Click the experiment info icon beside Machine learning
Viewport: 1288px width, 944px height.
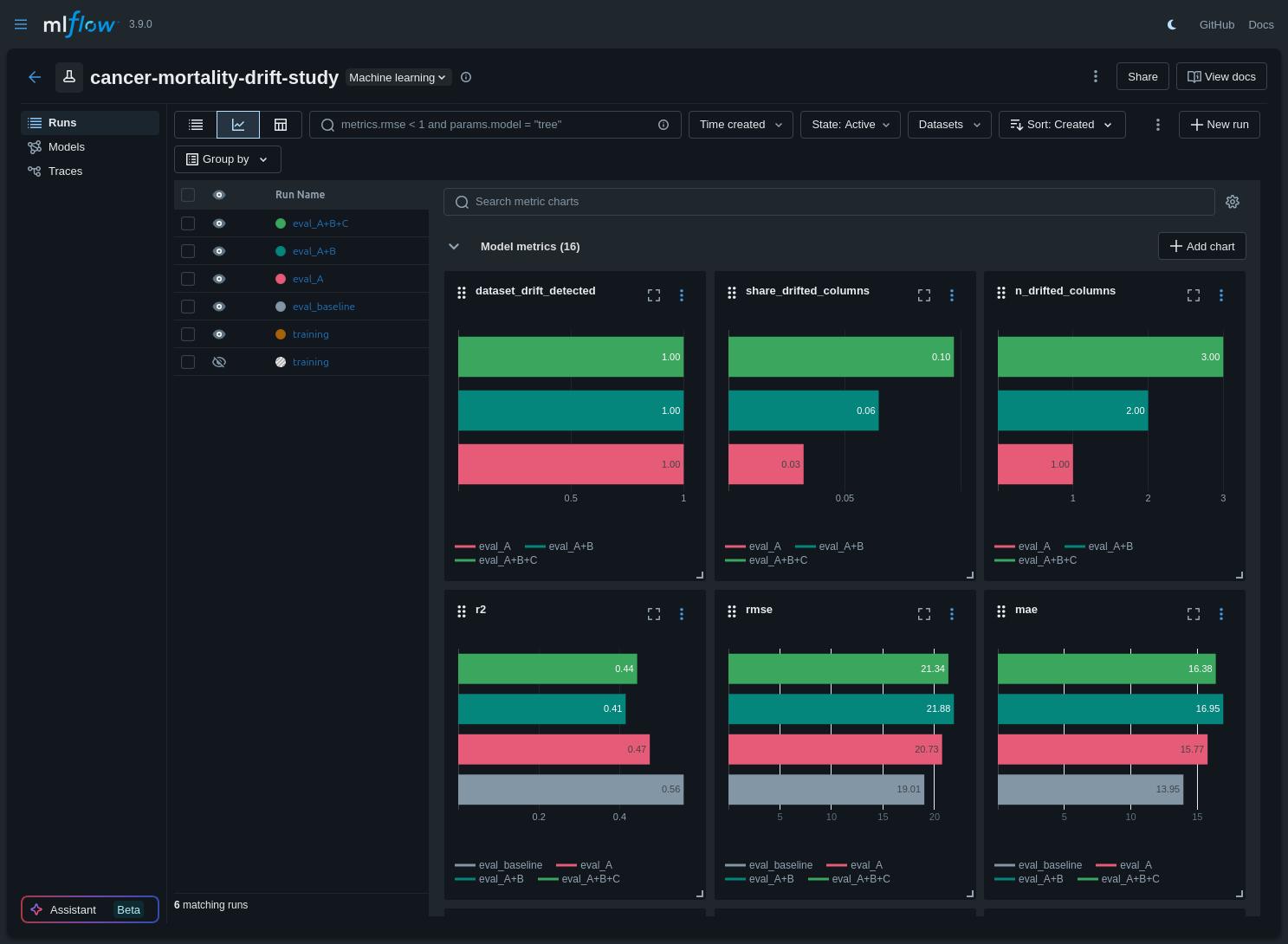pos(466,77)
